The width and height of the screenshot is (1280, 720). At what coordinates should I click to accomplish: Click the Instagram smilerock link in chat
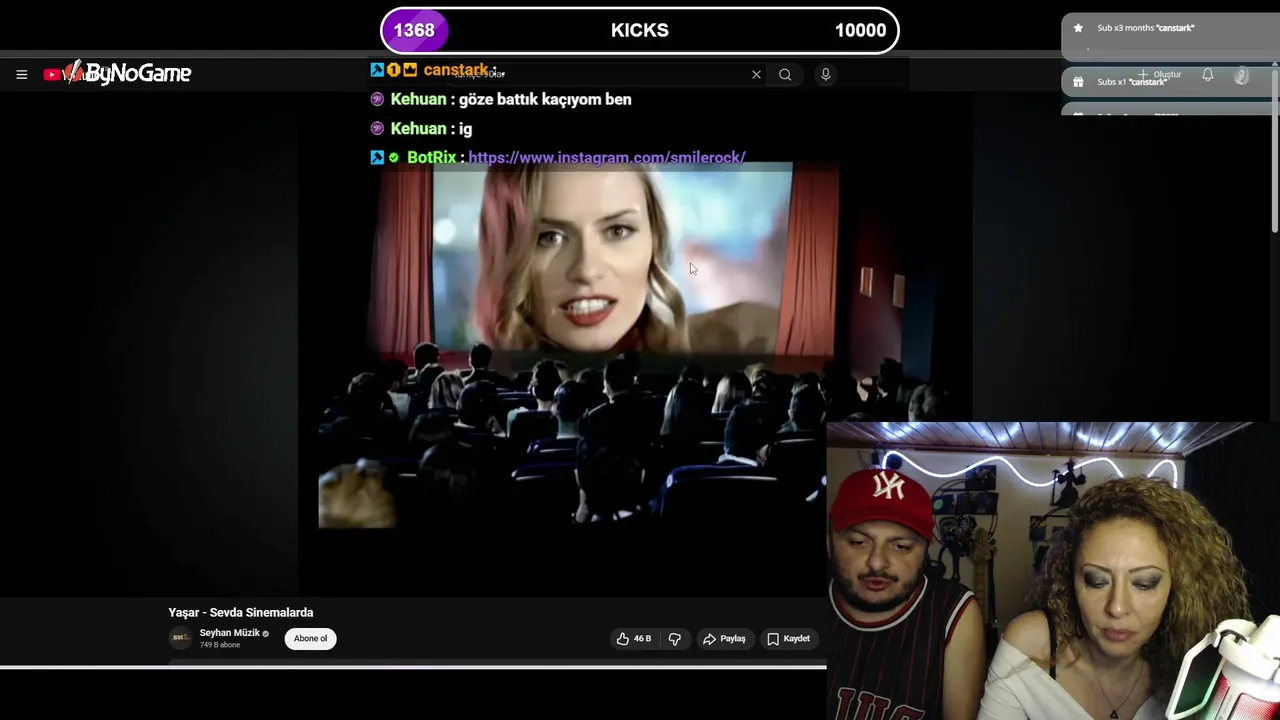pyautogui.click(x=607, y=157)
